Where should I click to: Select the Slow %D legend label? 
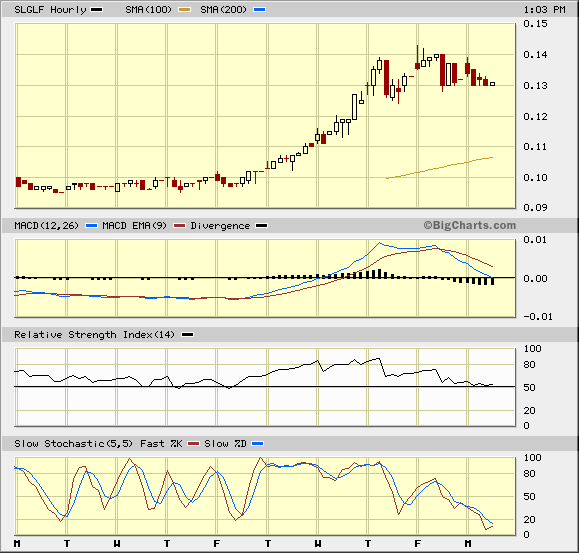click(x=225, y=444)
